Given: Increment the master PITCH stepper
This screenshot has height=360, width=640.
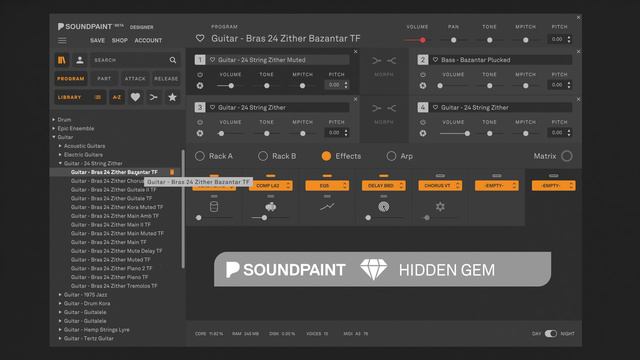Looking at the screenshot, I should [x=569, y=38].
